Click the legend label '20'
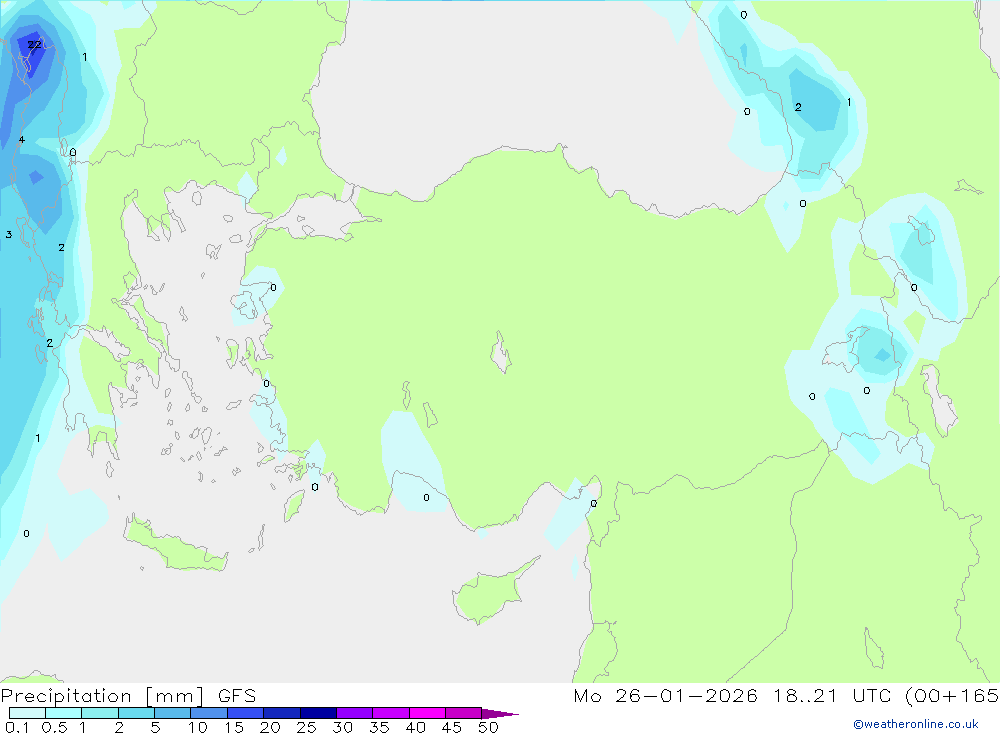The image size is (1000, 733). coord(270,727)
